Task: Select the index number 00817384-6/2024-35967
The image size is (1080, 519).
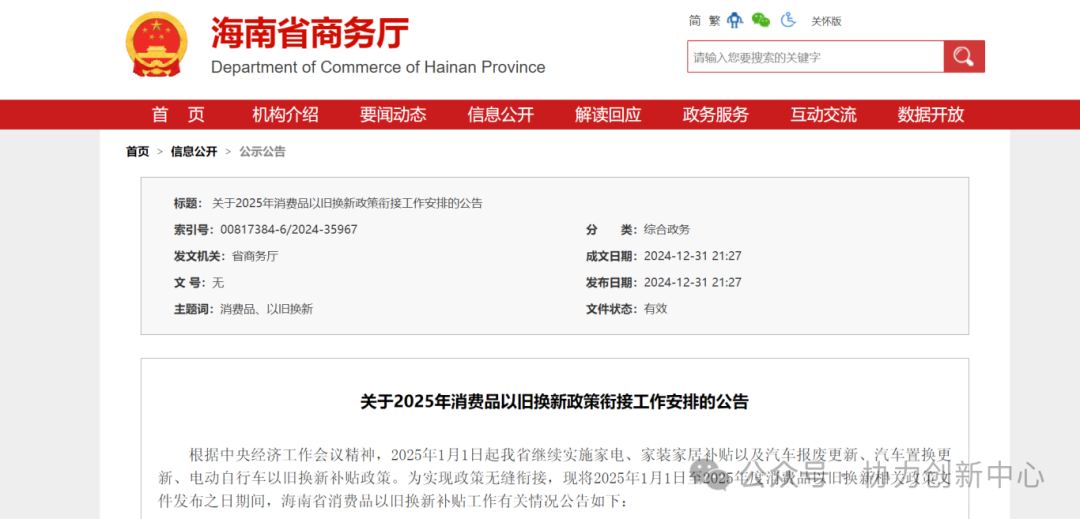Action: pos(289,229)
